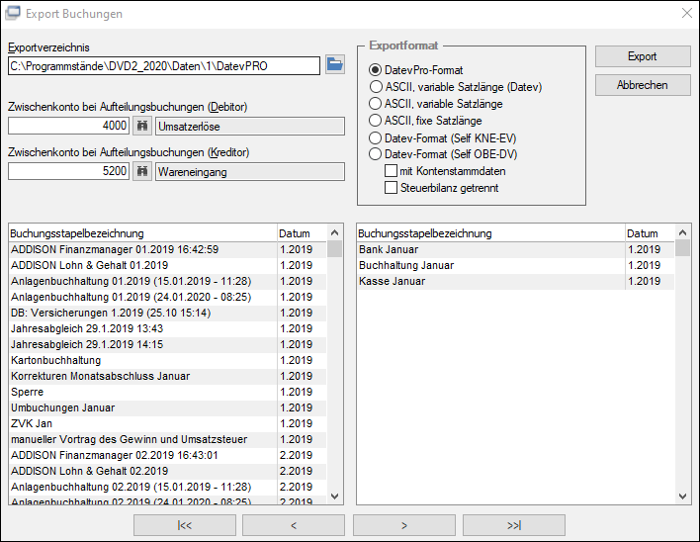Select Korrekturen Monatsabschluss Januar row
Image resolution: width=700 pixels, height=542 pixels.
(x=167, y=376)
